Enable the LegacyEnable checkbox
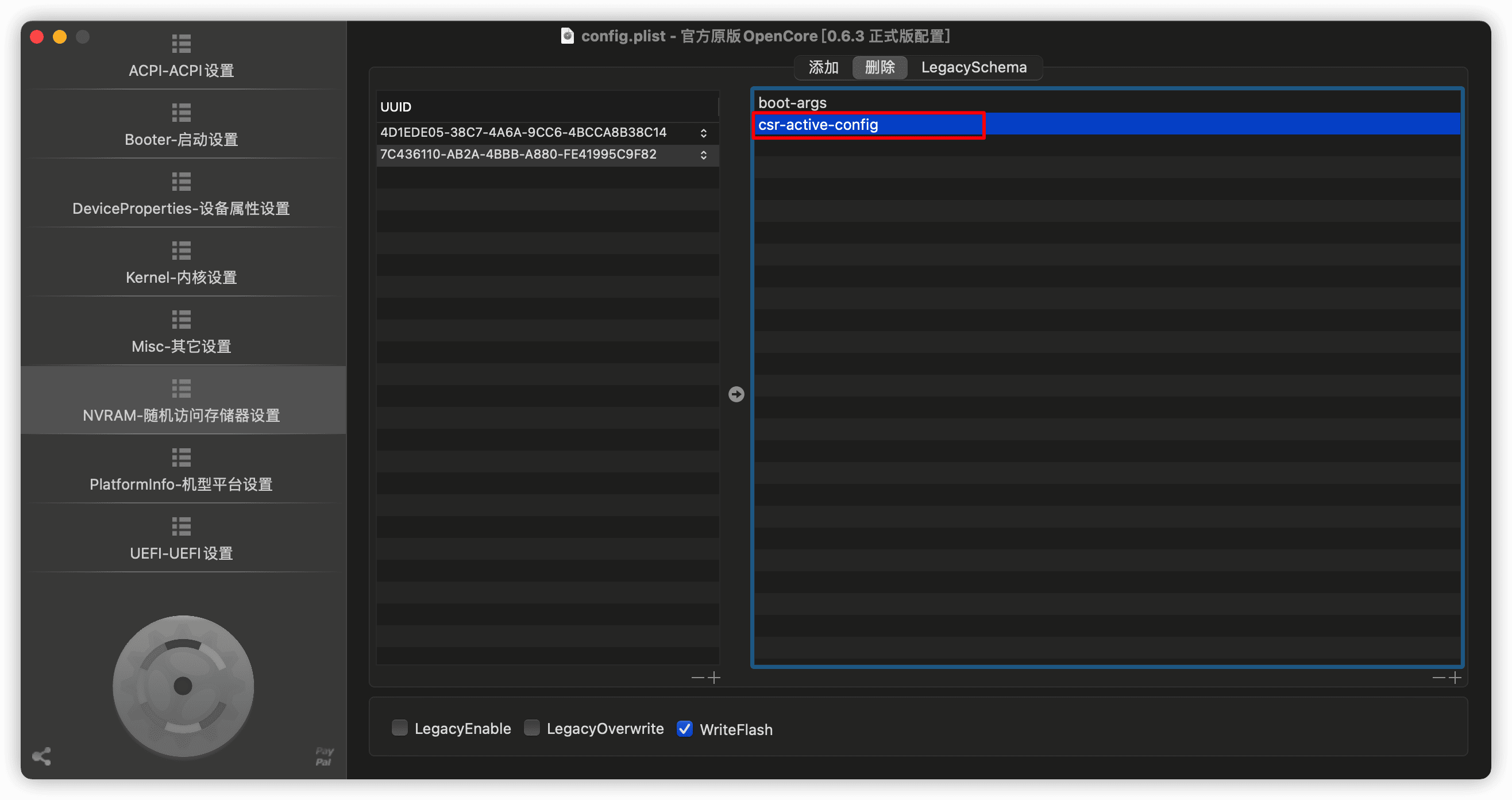The image size is (1512, 800). tap(400, 728)
